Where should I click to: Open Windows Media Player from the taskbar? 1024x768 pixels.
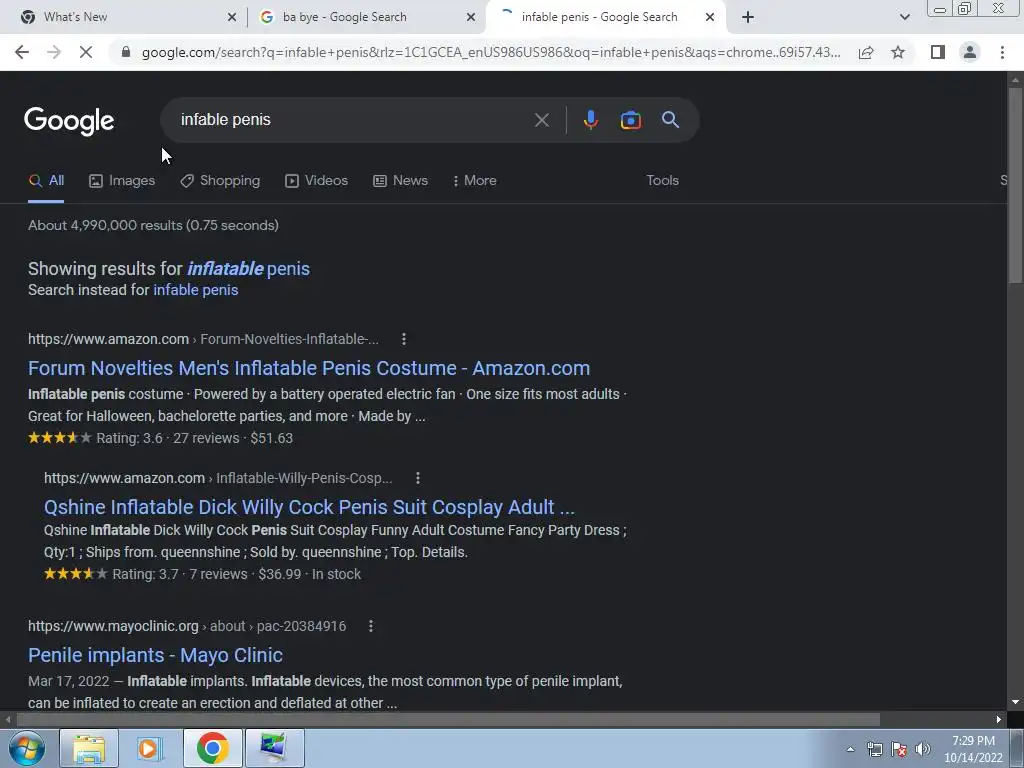click(x=150, y=748)
